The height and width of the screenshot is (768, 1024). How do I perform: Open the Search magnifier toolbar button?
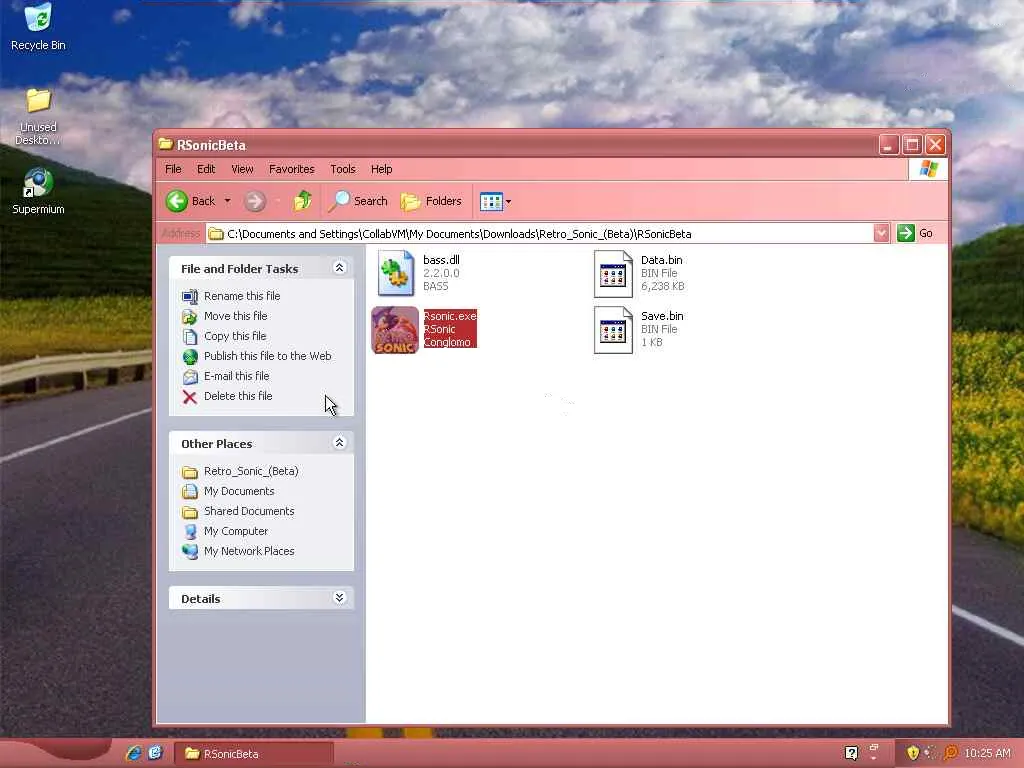click(359, 201)
